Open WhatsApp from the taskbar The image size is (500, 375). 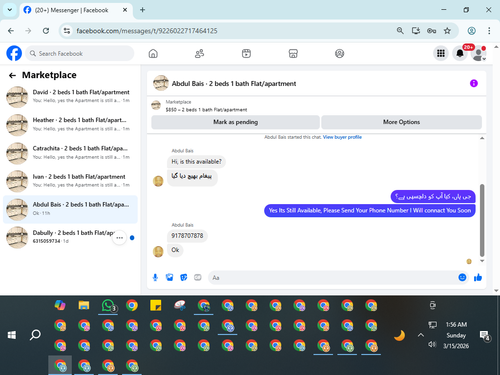click(x=108, y=305)
